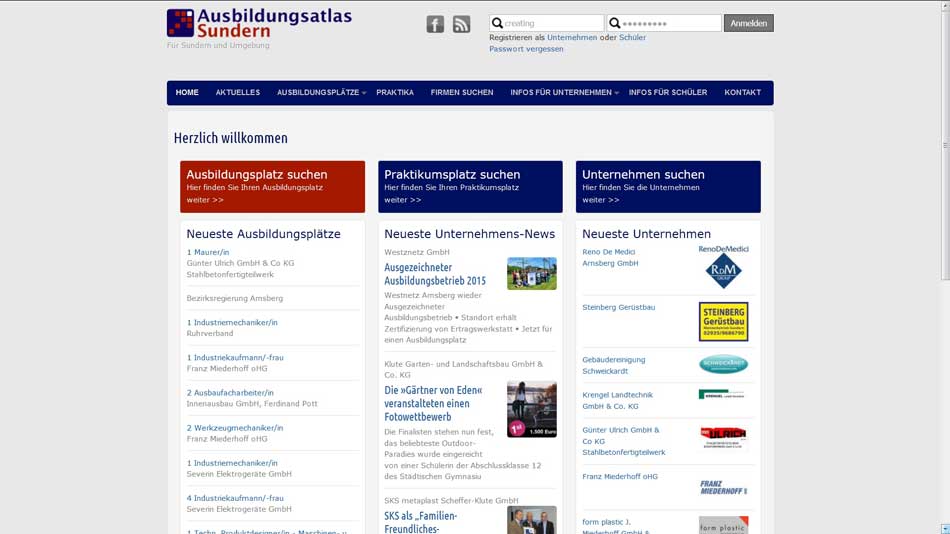Open 2 Werkzeugmechaniker/in listing

coord(235,428)
